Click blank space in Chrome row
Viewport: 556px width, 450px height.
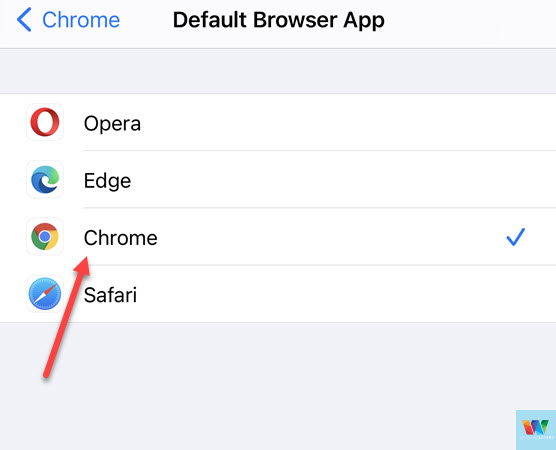(x=330, y=237)
